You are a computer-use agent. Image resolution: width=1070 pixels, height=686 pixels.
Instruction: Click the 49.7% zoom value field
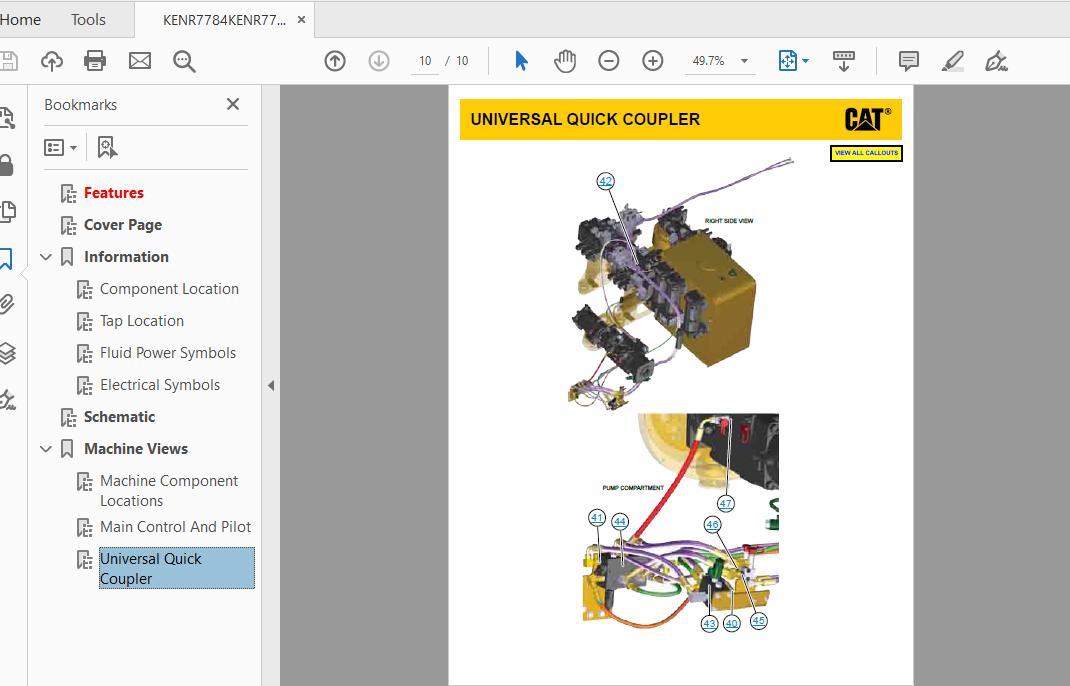(709, 61)
